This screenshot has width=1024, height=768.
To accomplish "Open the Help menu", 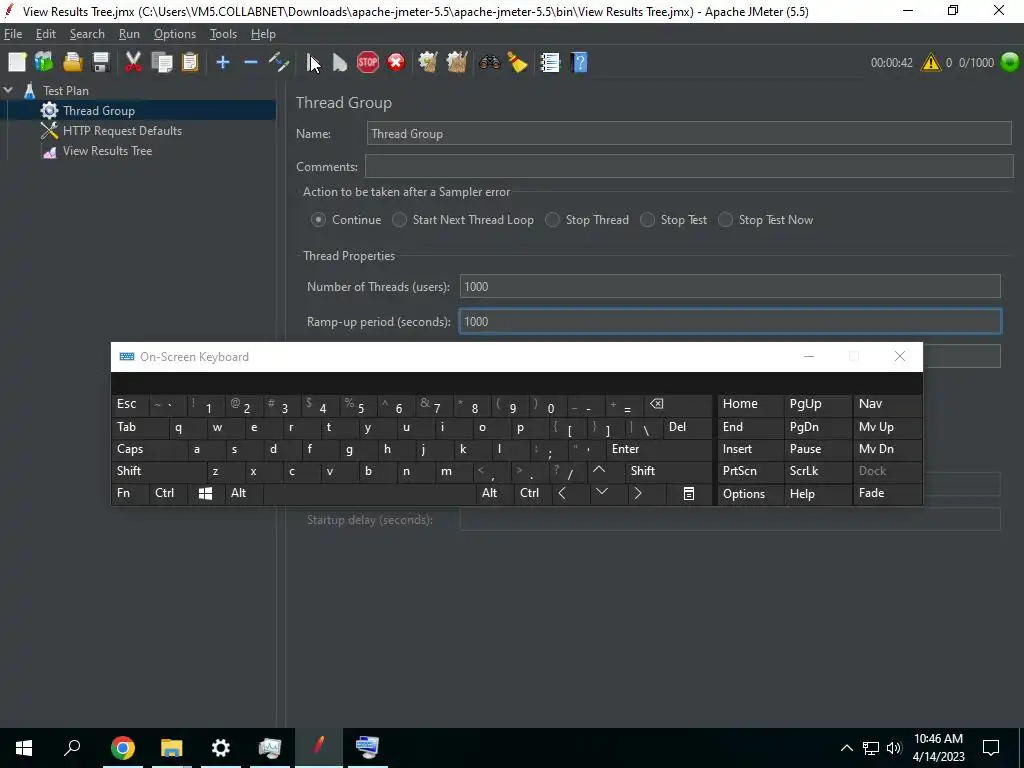I will (x=263, y=34).
